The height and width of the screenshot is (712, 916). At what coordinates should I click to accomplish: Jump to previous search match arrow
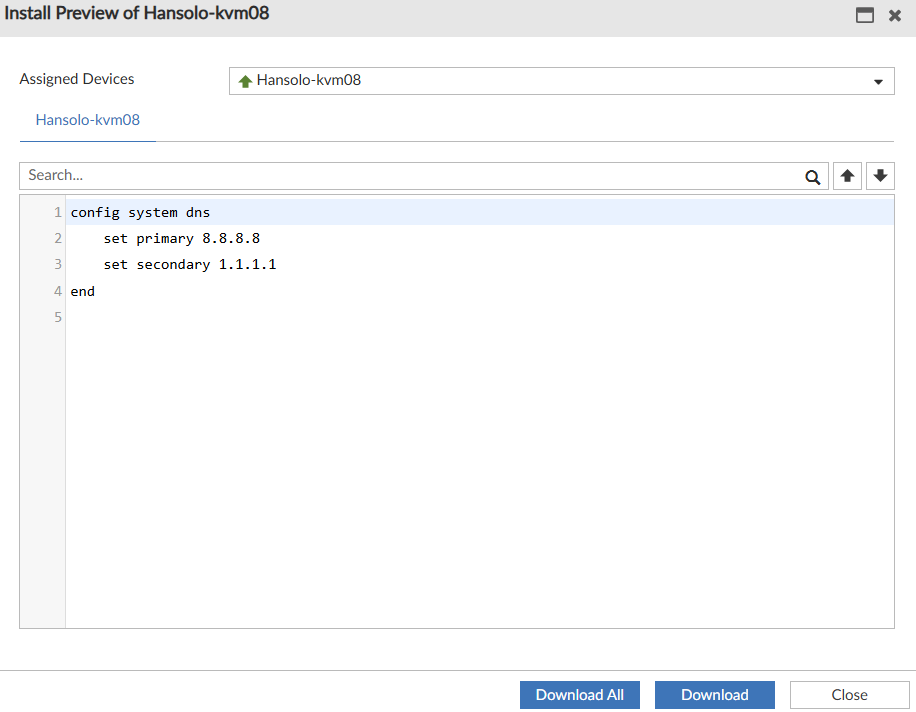click(x=847, y=176)
